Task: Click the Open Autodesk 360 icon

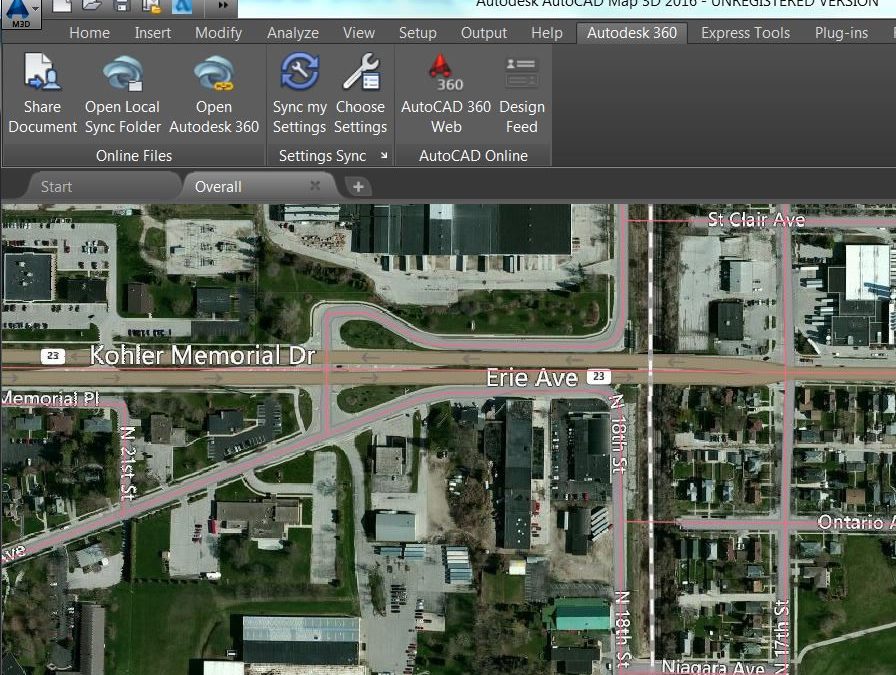Action: pos(214,73)
